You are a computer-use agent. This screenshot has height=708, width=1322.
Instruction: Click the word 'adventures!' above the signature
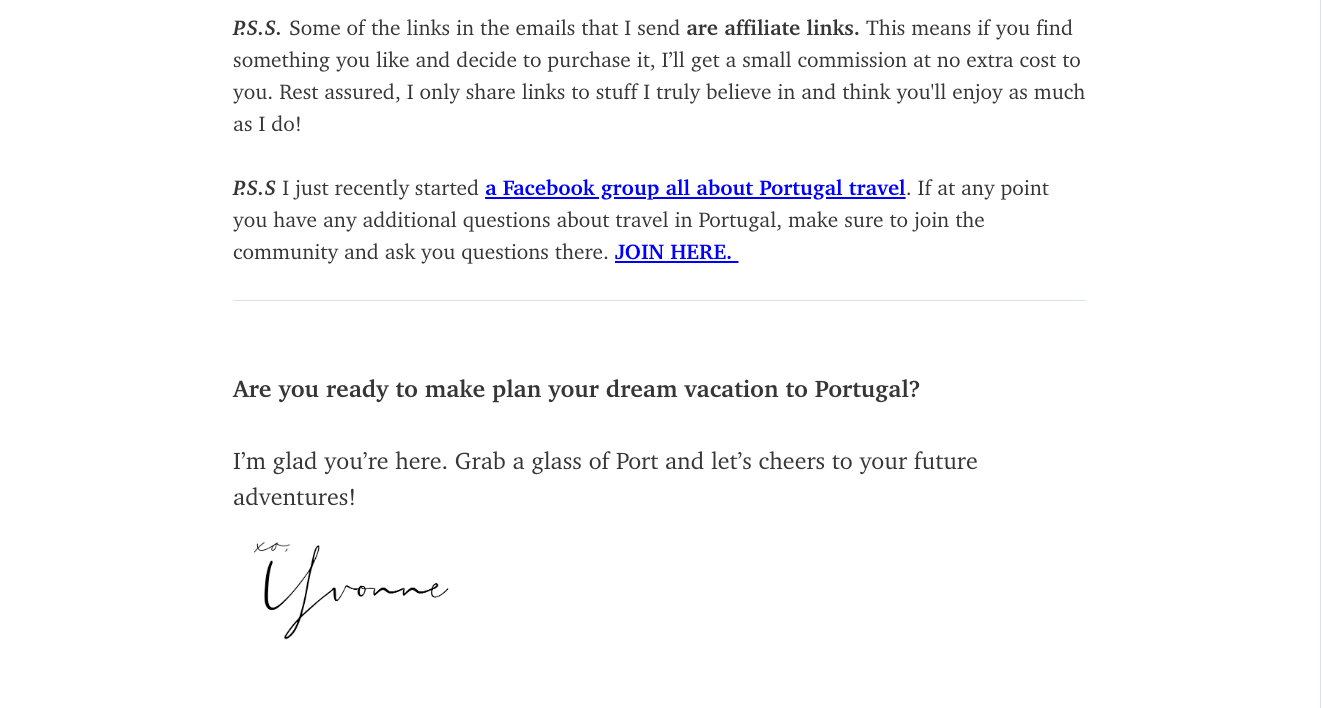point(294,497)
